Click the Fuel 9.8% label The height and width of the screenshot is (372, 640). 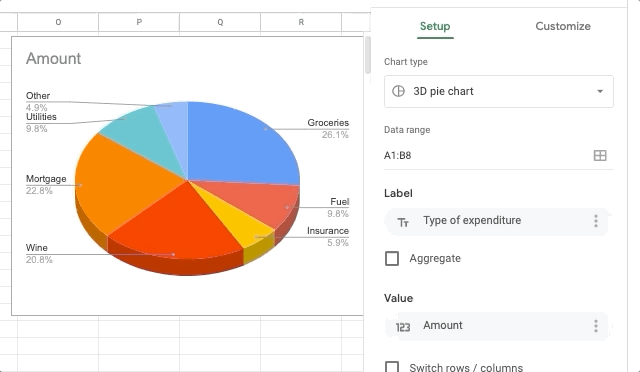pyautogui.click(x=338, y=207)
